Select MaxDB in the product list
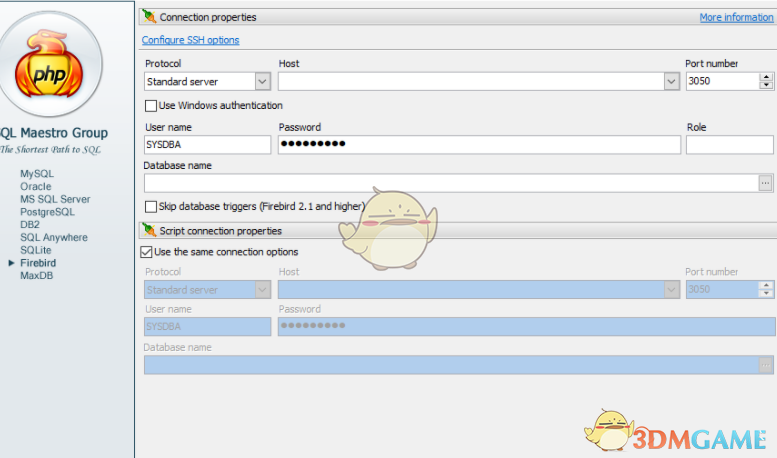The height and width of the screenshot is (458, 777). 36,276
